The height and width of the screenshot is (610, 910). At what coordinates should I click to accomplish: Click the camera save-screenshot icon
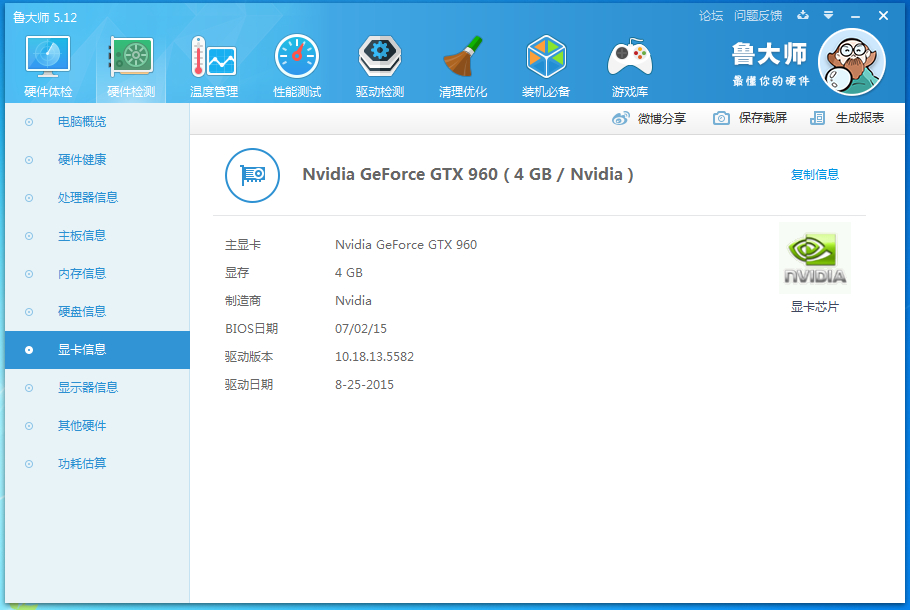pos(721,118)
